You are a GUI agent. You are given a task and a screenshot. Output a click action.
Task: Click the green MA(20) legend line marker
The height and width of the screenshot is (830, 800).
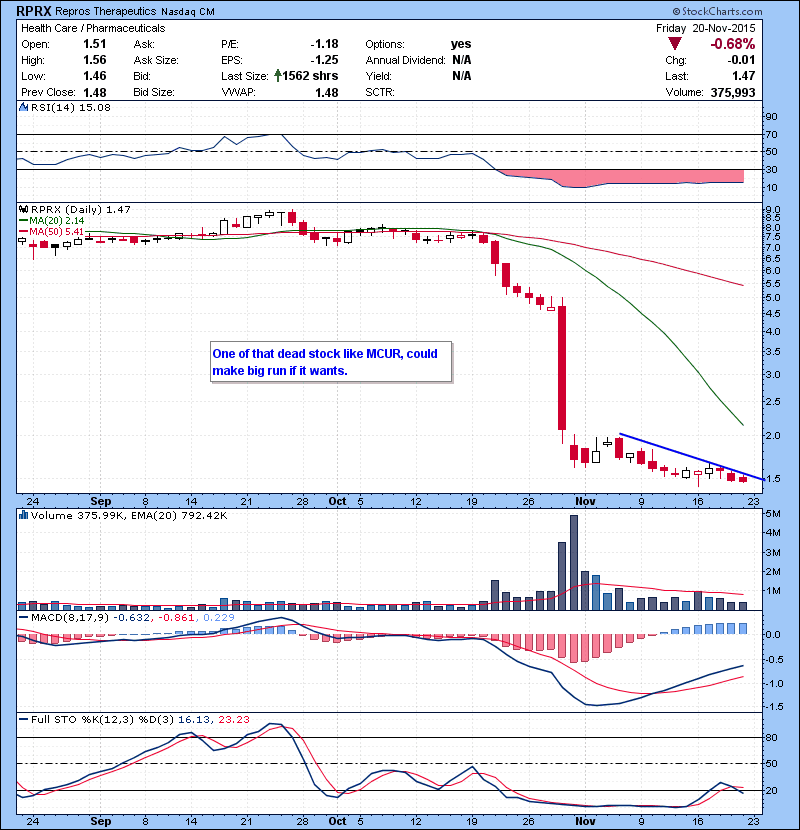click(x=23, y=221)
